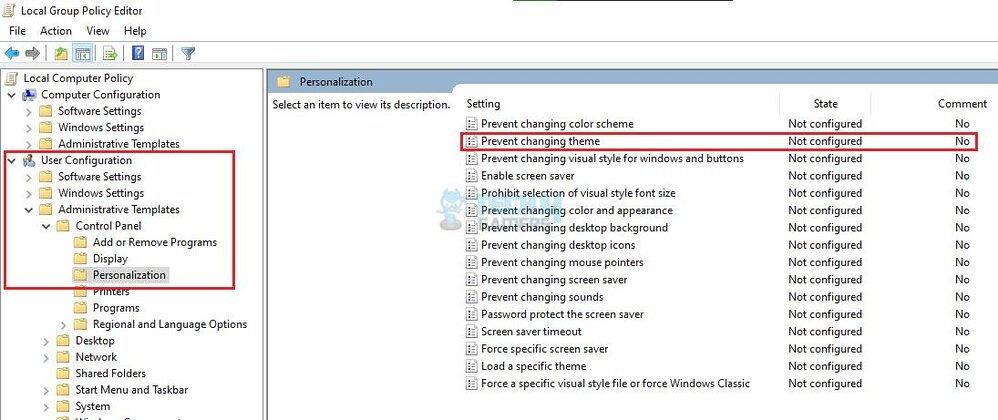998x420 pixels.
Task: Select the Display folder in the tree
Action: (x=110, y=259)
